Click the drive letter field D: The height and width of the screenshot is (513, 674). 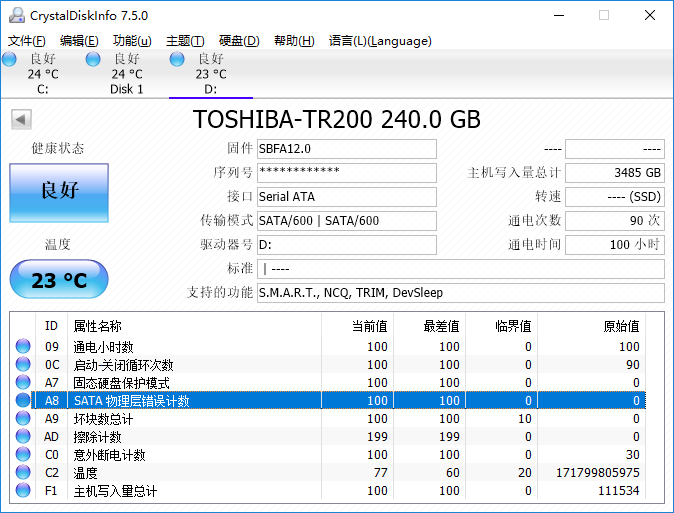pos(347,245)
